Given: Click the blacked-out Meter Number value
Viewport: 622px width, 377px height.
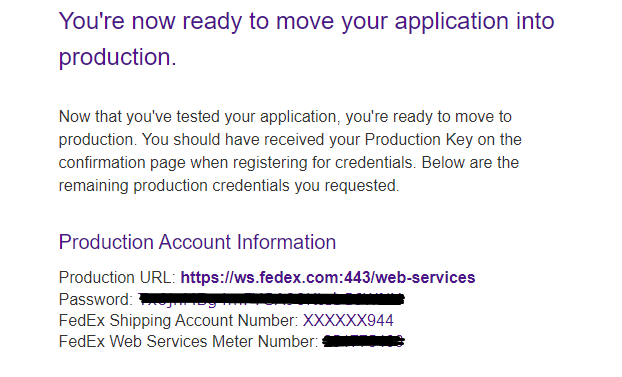Looking at the screenshot, I should pos(363,341).
